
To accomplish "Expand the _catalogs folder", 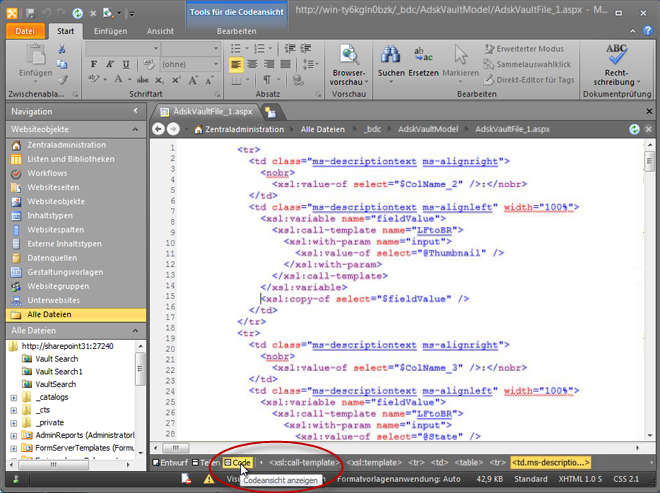I will pos(13,397).
